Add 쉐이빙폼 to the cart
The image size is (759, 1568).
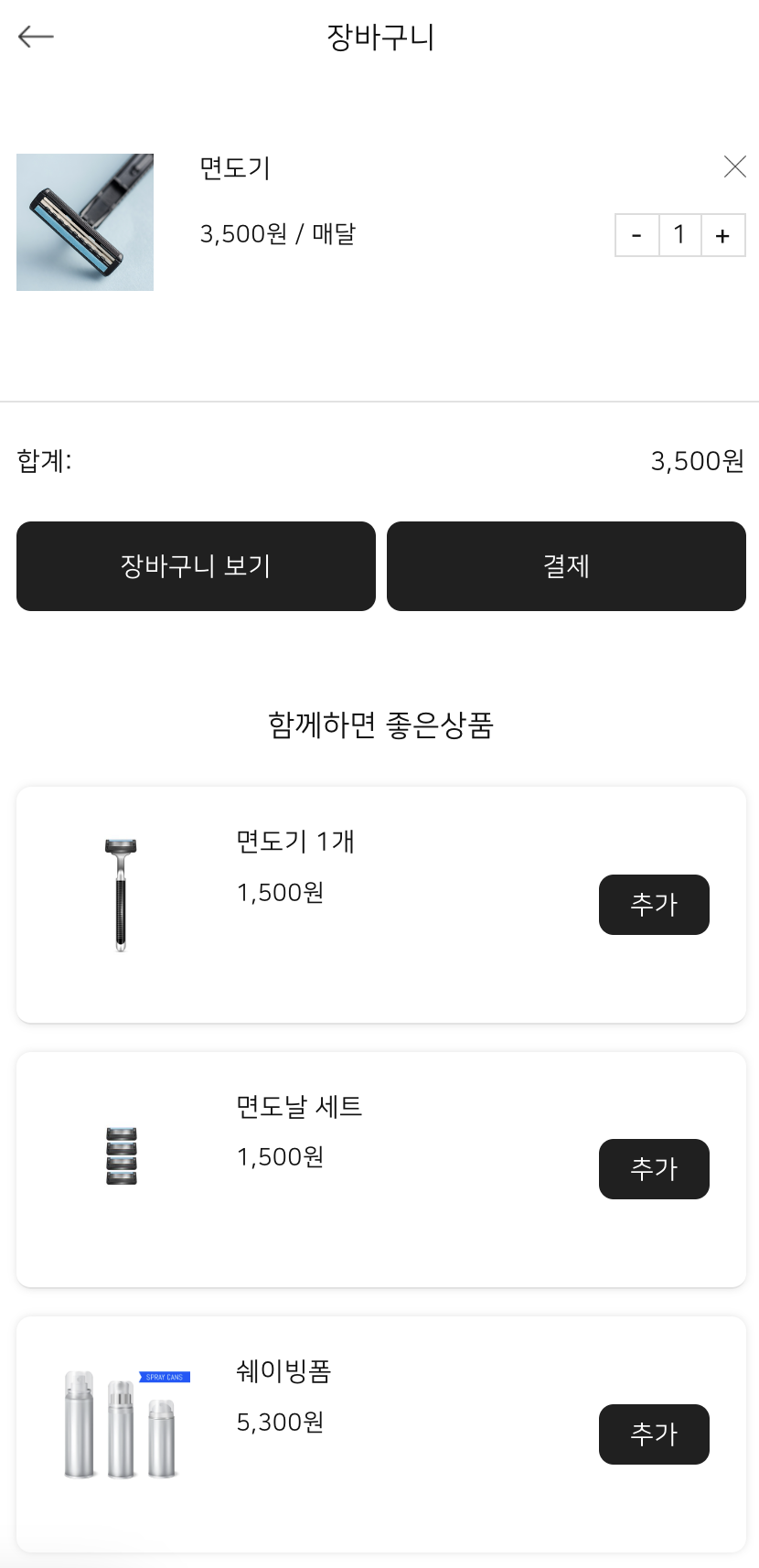[x=654, y=1434]
